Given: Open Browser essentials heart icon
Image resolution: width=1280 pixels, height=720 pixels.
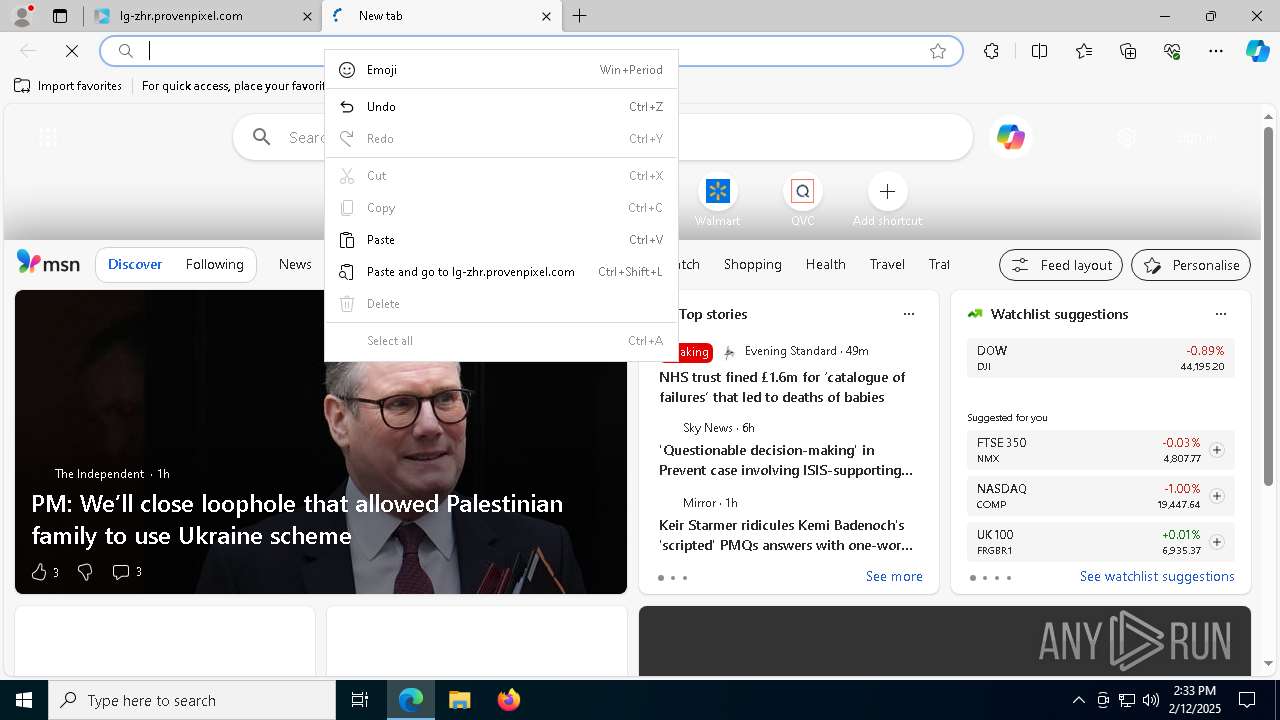Looking at the screenshot, I should (1172, 51).
